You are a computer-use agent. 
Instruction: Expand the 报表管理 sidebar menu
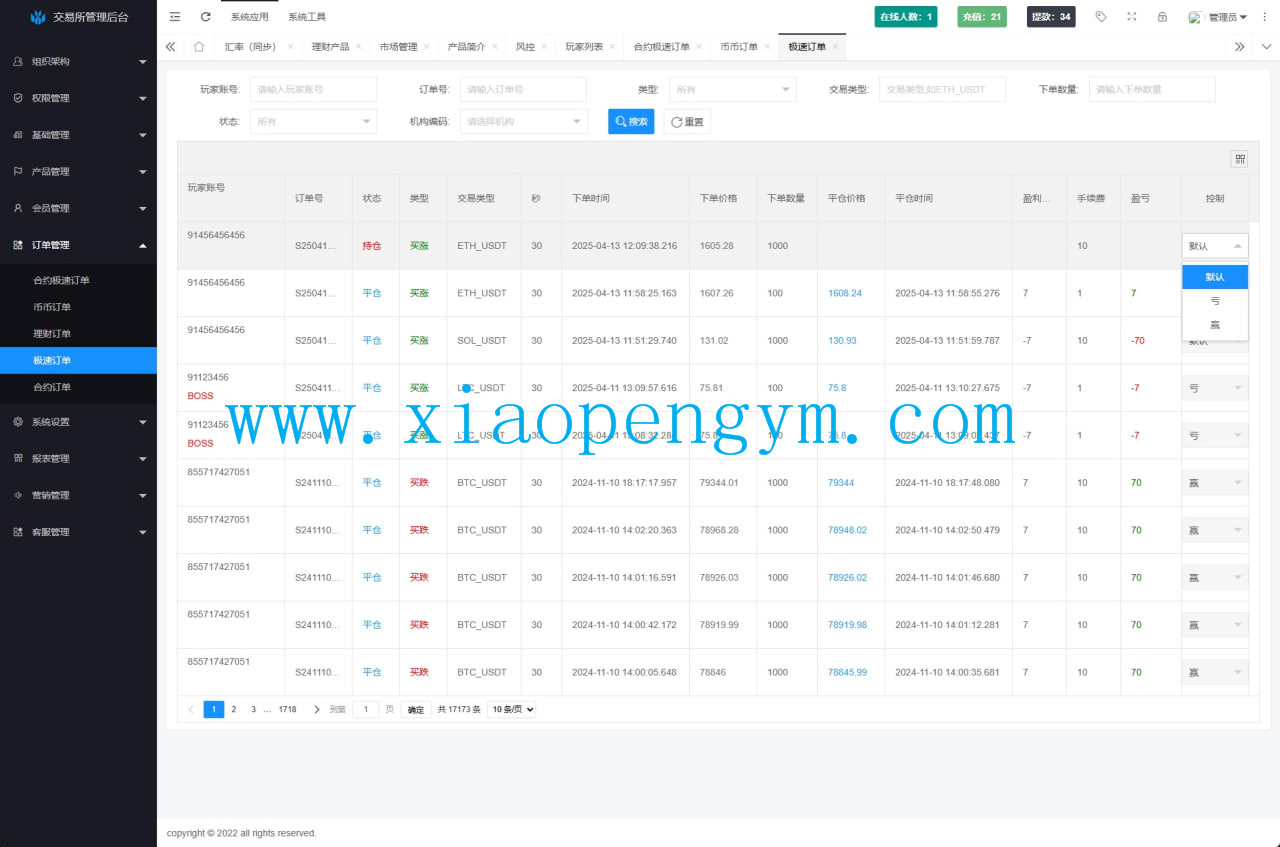click(x=78, y=458)
